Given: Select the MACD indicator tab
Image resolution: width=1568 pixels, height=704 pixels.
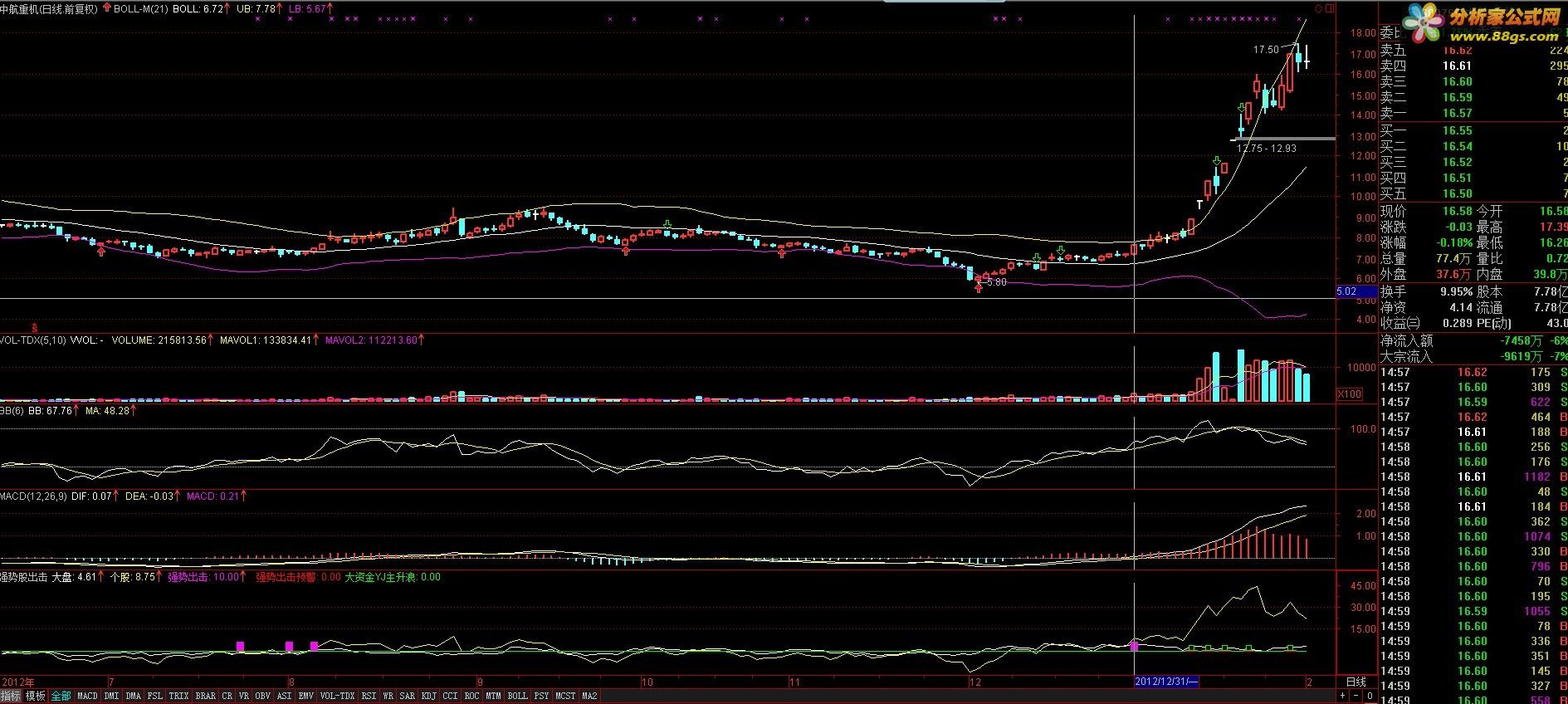Looking at the screenshot, I should coord(87,696).
